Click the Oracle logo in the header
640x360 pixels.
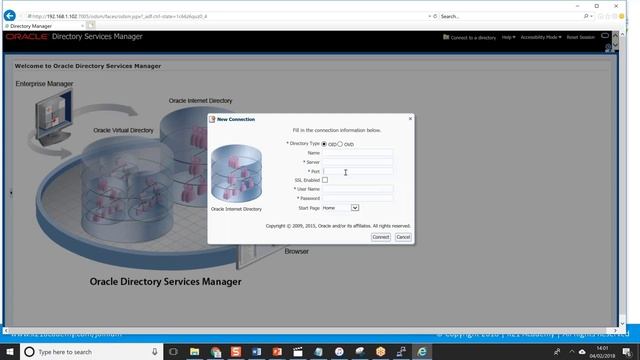[x=27, y=37]
